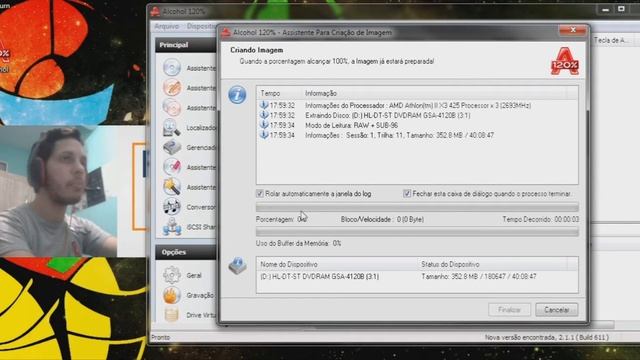Open iSCSI Sharing entry in sidebar

tap(189, 227)
